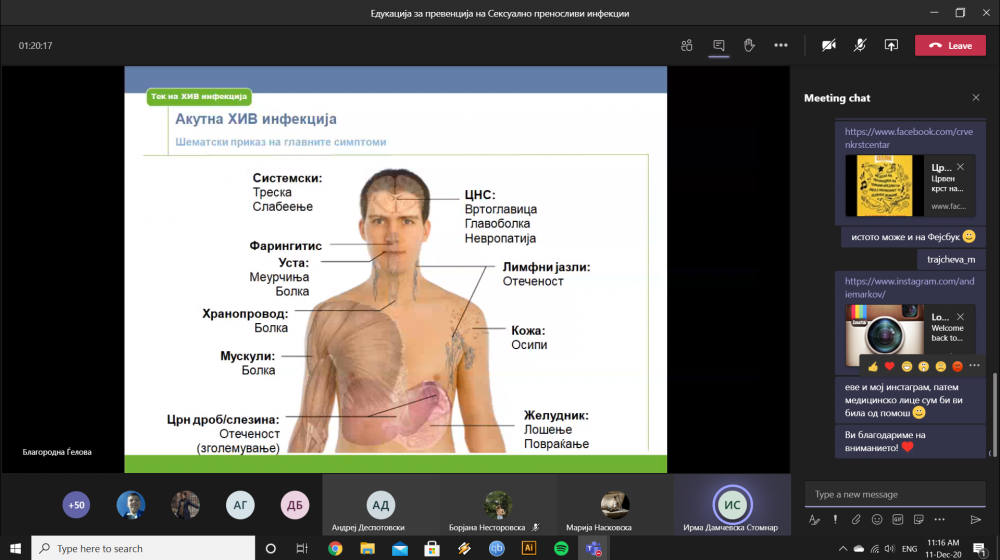Toggle the meeting chat panel

(x=718, y=45)
